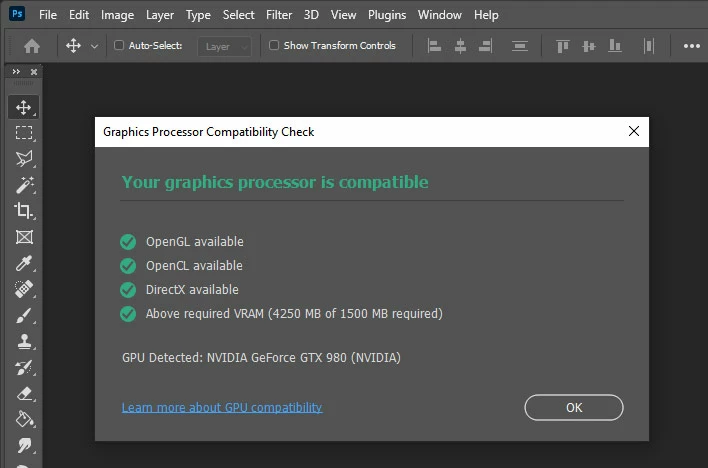Select the Eyedropper tool
708x468 pixels.
click(x=23, y=263)
